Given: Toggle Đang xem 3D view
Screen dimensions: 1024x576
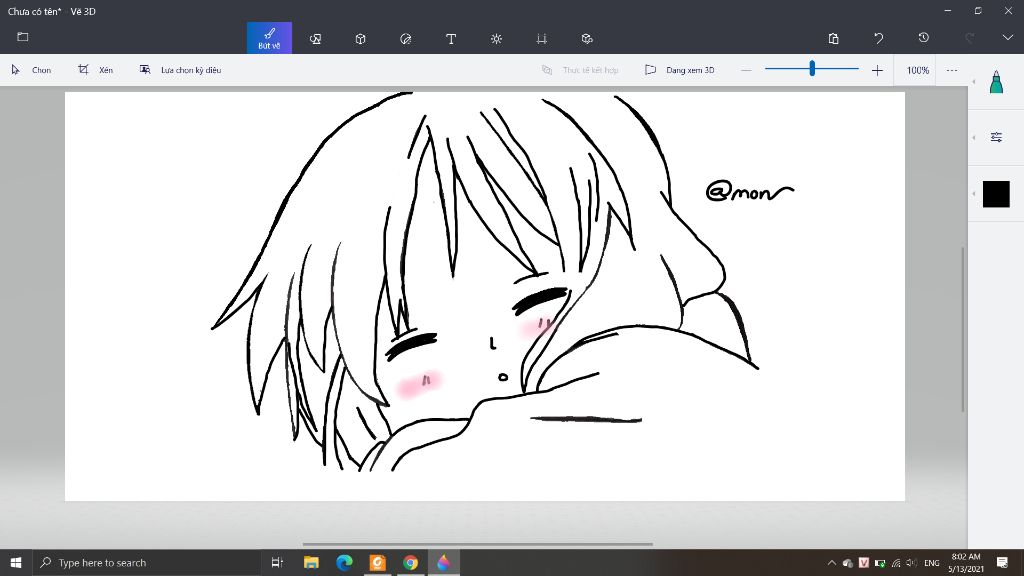Looking at the screenshot, I should point(679,70).
